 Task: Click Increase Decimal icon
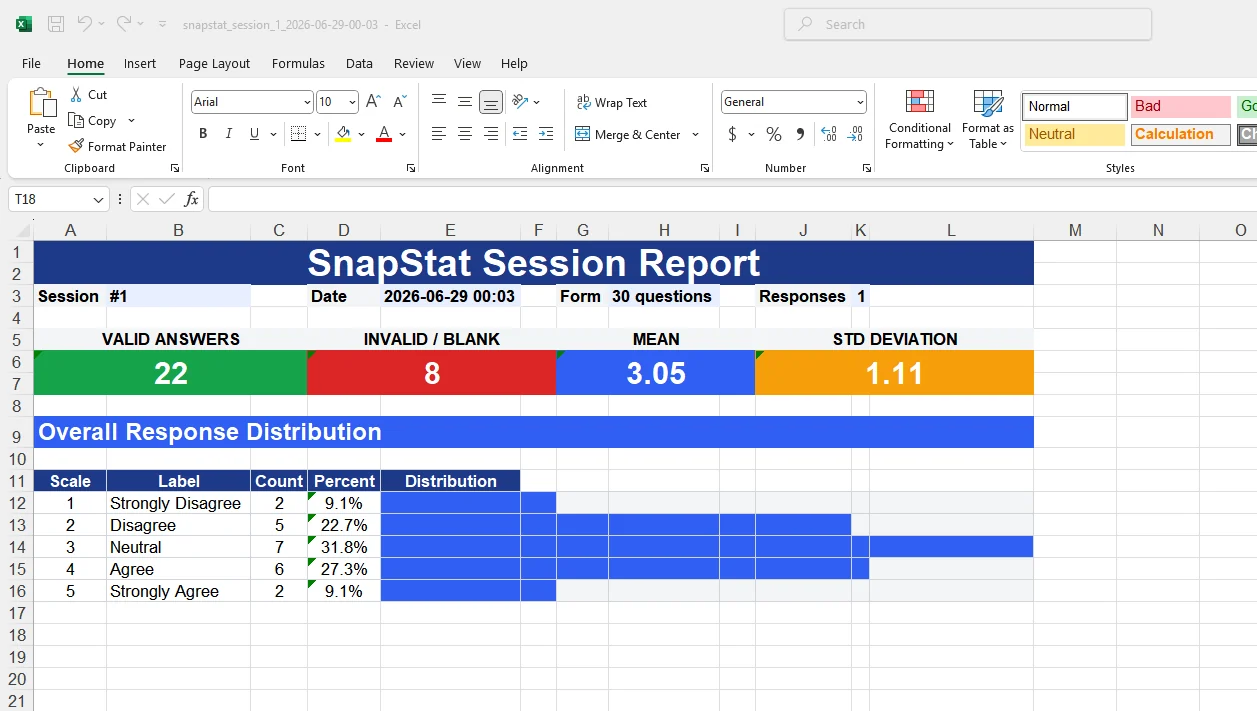(829, 134)
